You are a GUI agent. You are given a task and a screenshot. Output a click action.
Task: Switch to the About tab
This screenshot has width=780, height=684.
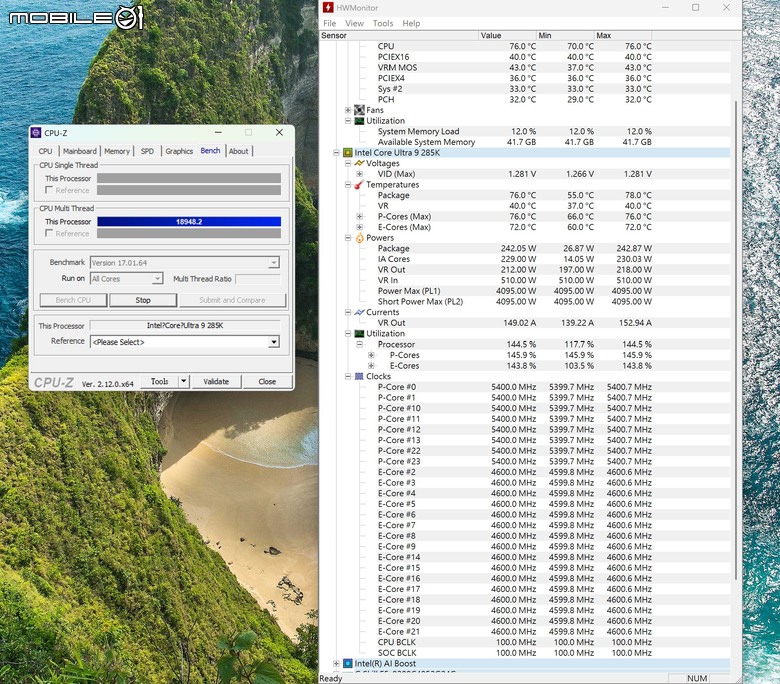pyautogui.click(x=238, y=151)
